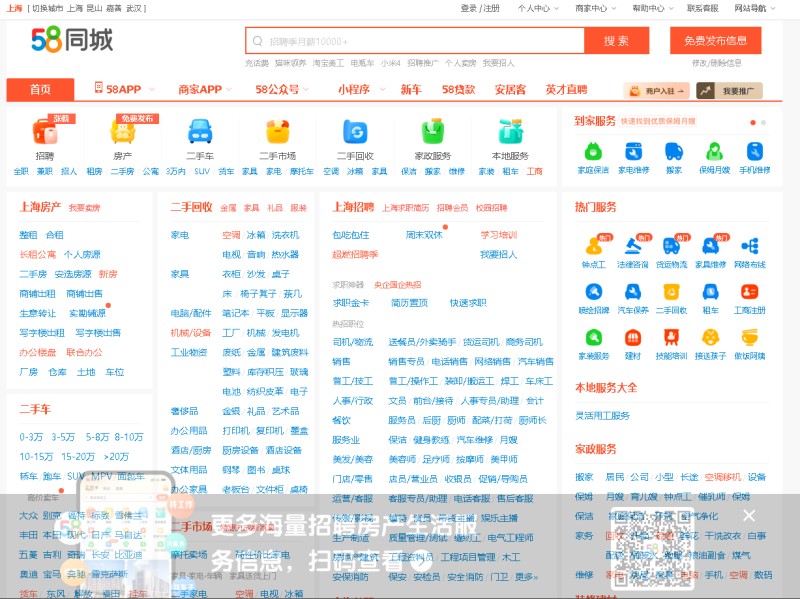
Task: Open the 本地服务 category icon
Action: pos(510,131)
